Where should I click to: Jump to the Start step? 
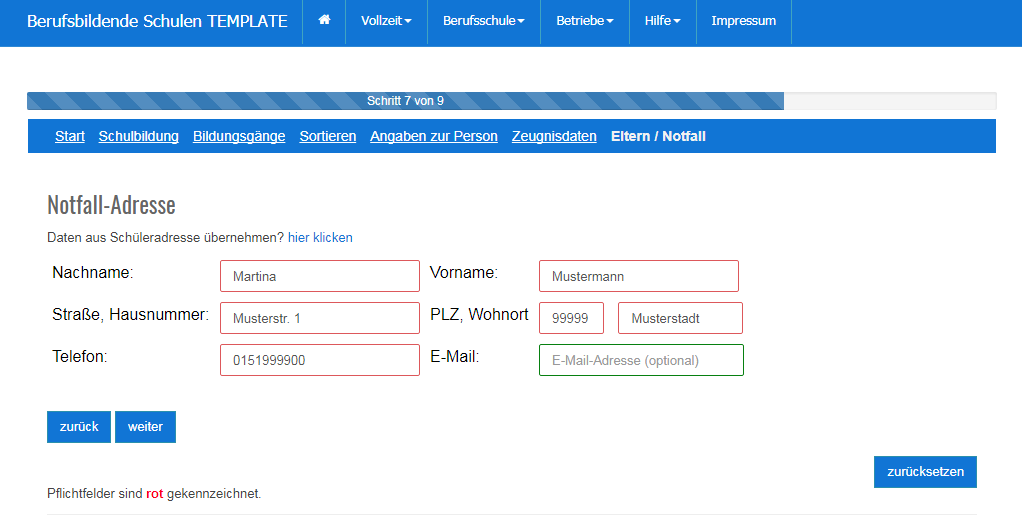coord(70,136)
